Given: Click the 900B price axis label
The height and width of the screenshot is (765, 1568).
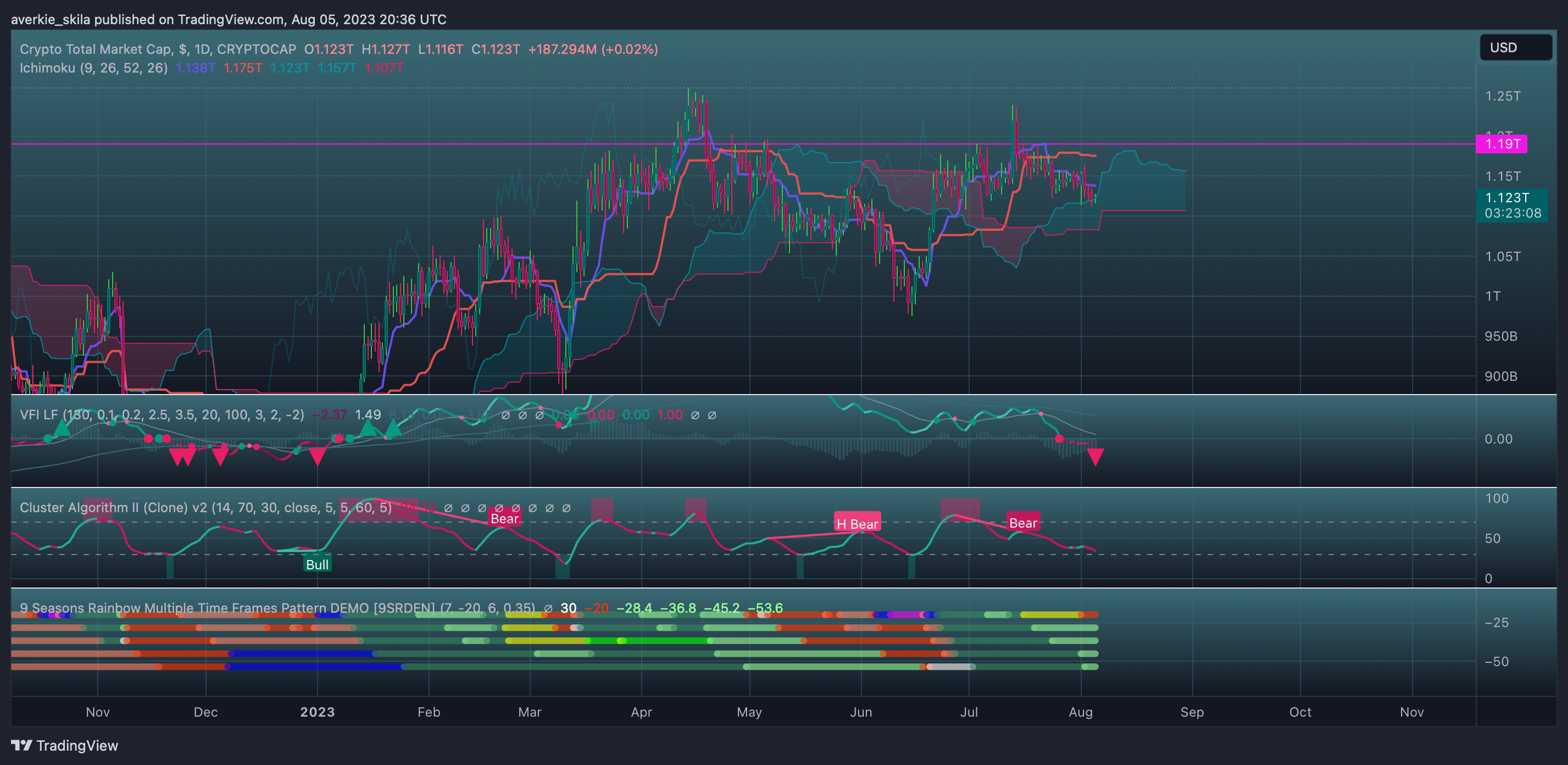Looking at the screenshot, I should pos(1500,376).
